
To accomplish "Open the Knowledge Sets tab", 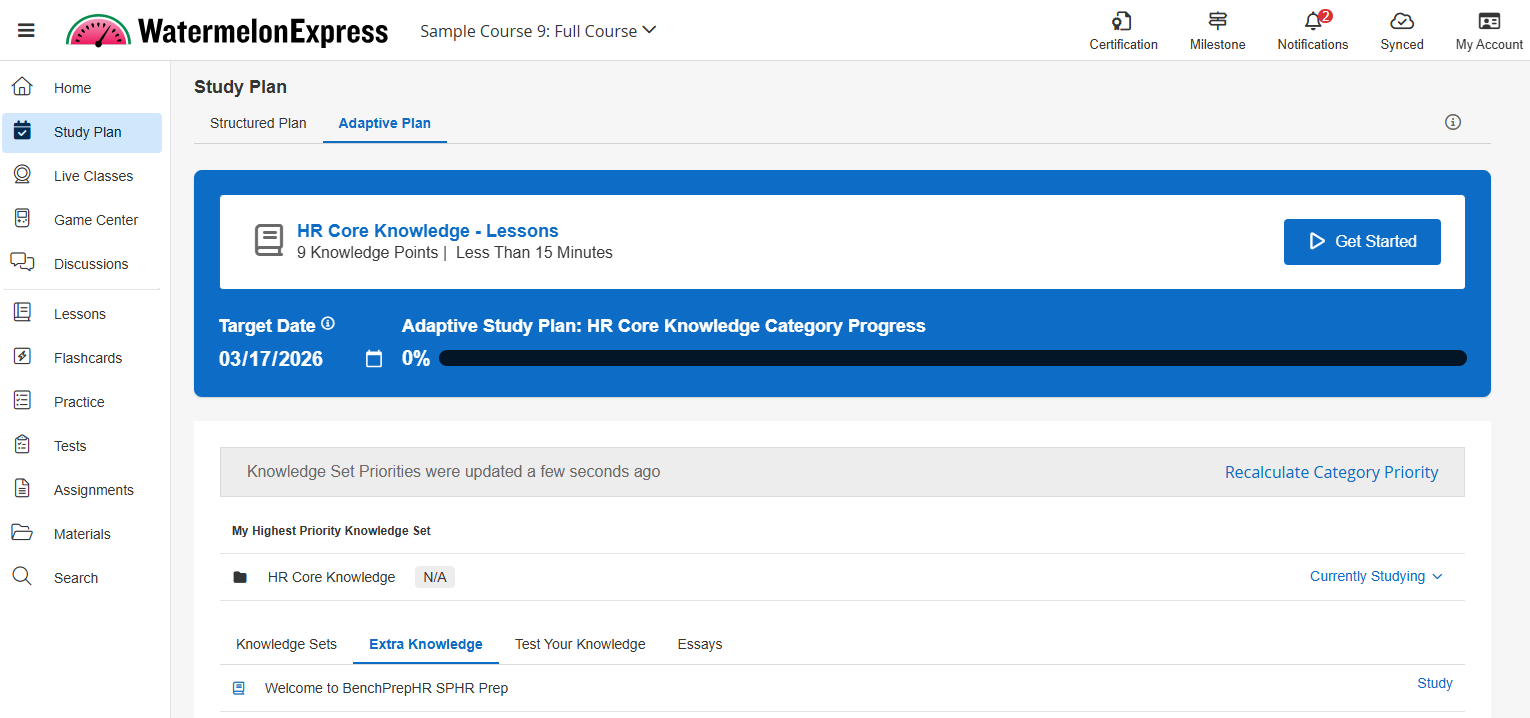I will tap(286, 644).
